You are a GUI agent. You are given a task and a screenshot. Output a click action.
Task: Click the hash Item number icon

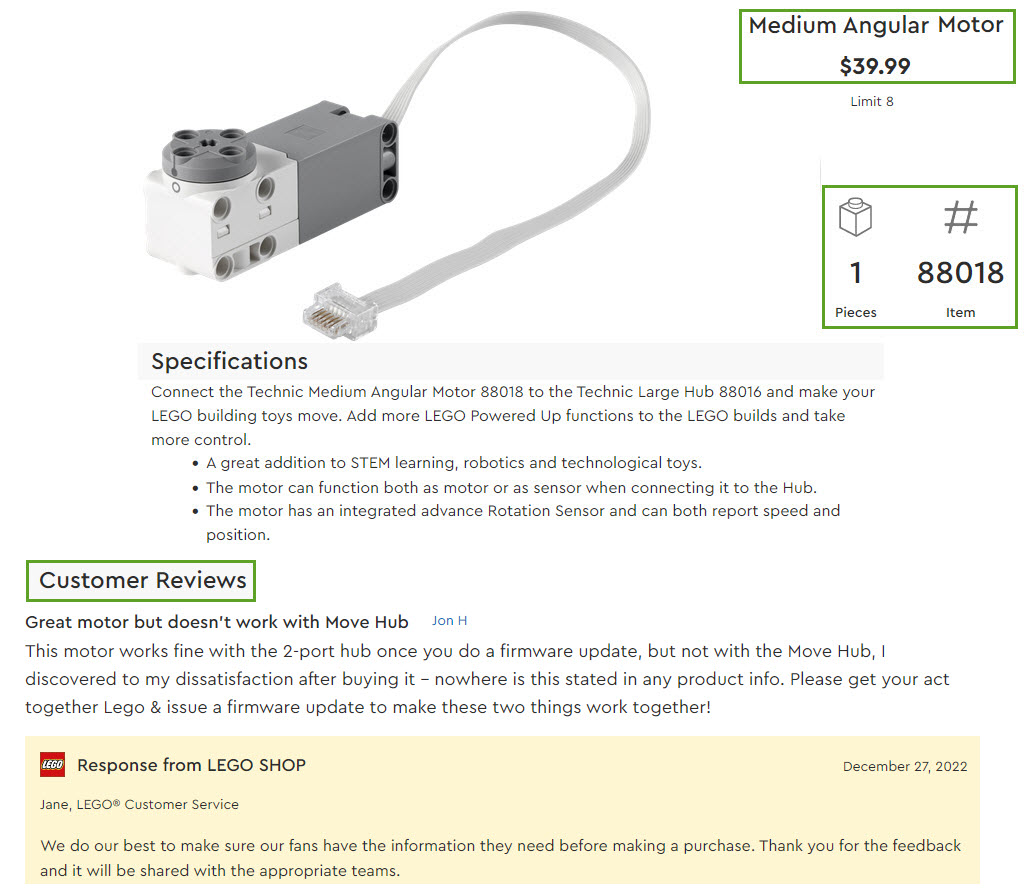pyautogui.click(x=960, y=218)
